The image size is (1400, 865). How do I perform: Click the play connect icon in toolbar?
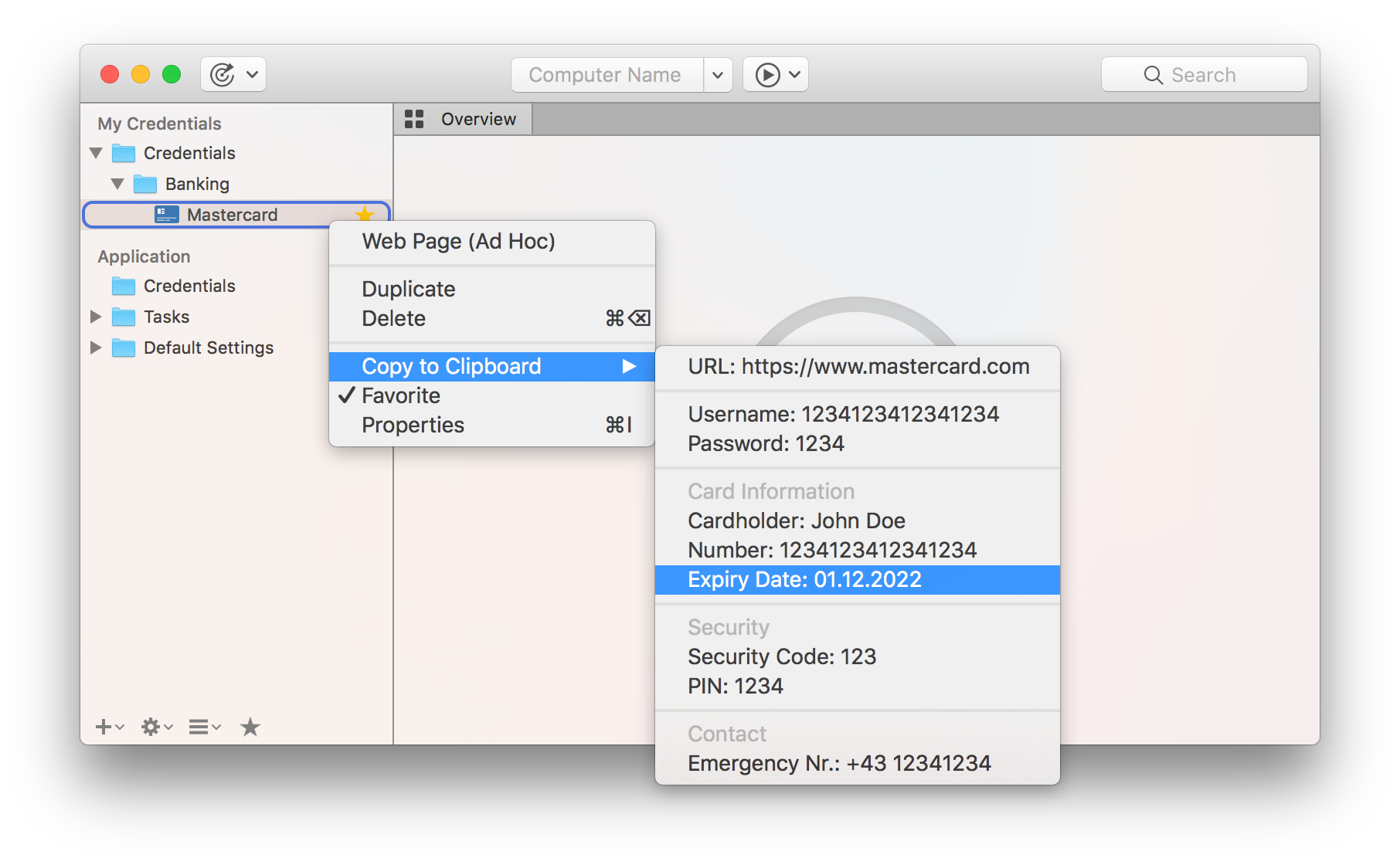coord(767,75)
